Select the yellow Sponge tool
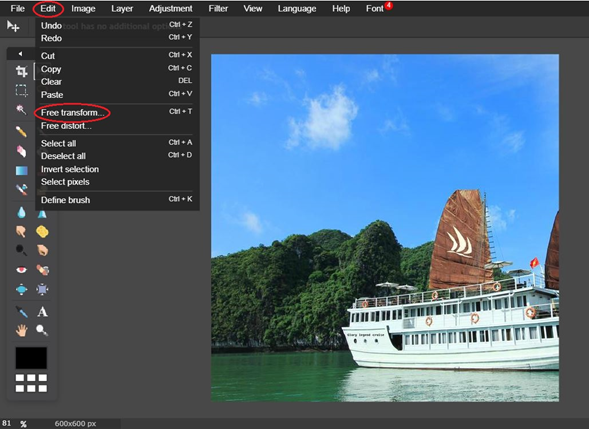 [42, 231]
